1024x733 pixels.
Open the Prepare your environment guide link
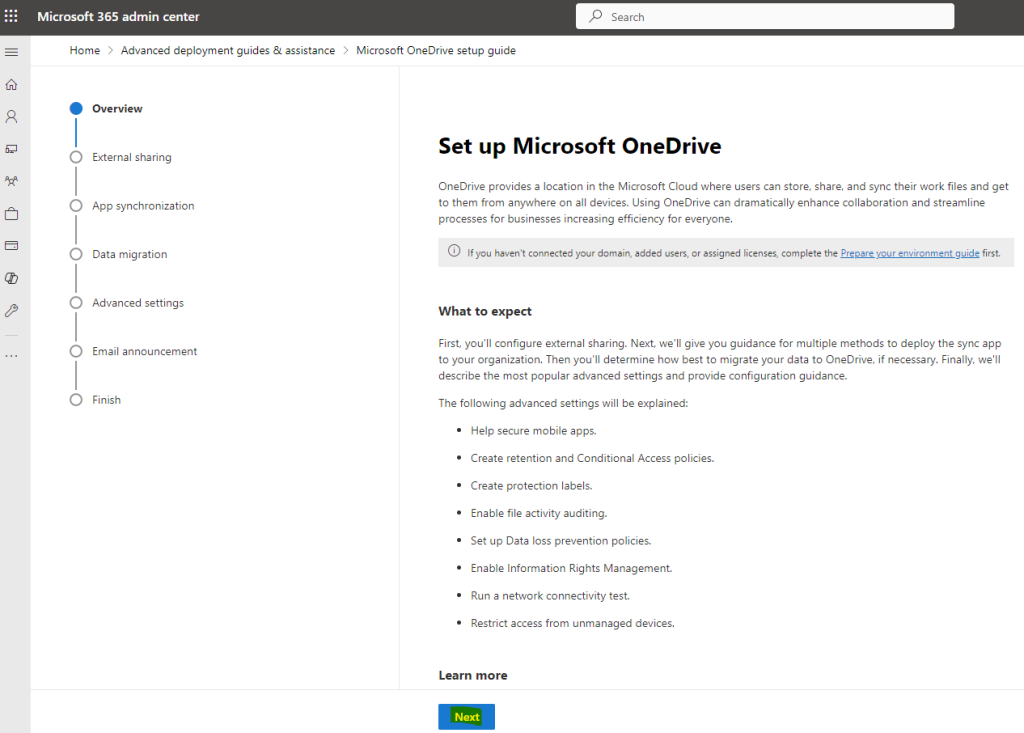[x=910, y=253]
